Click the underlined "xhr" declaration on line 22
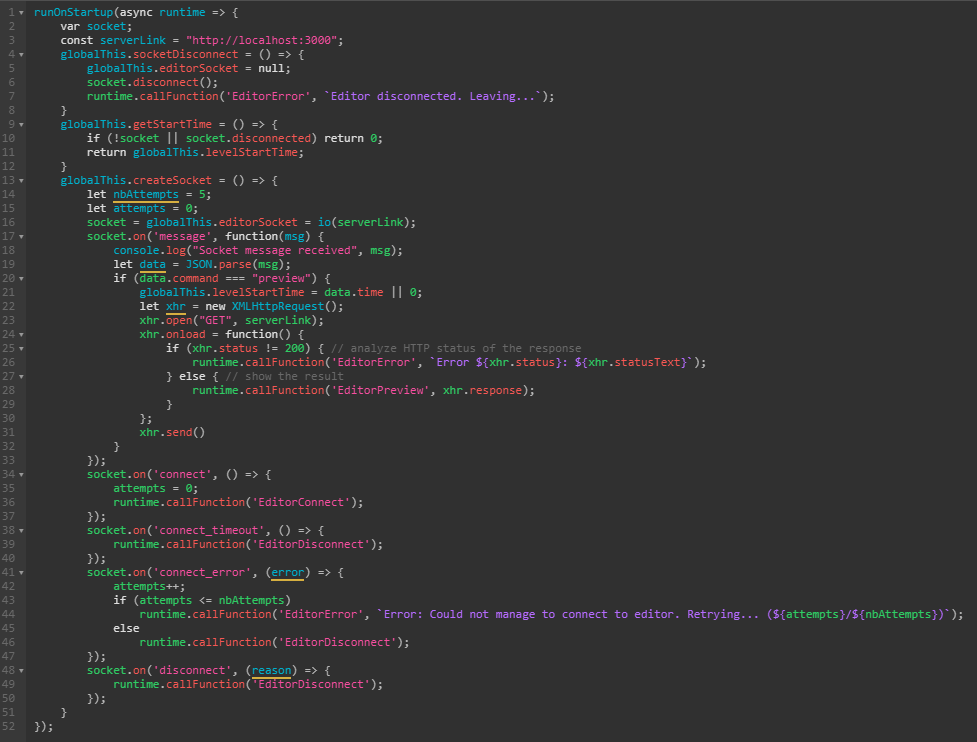This screenshot has width=977, height=742. click(x=176, y=307)
